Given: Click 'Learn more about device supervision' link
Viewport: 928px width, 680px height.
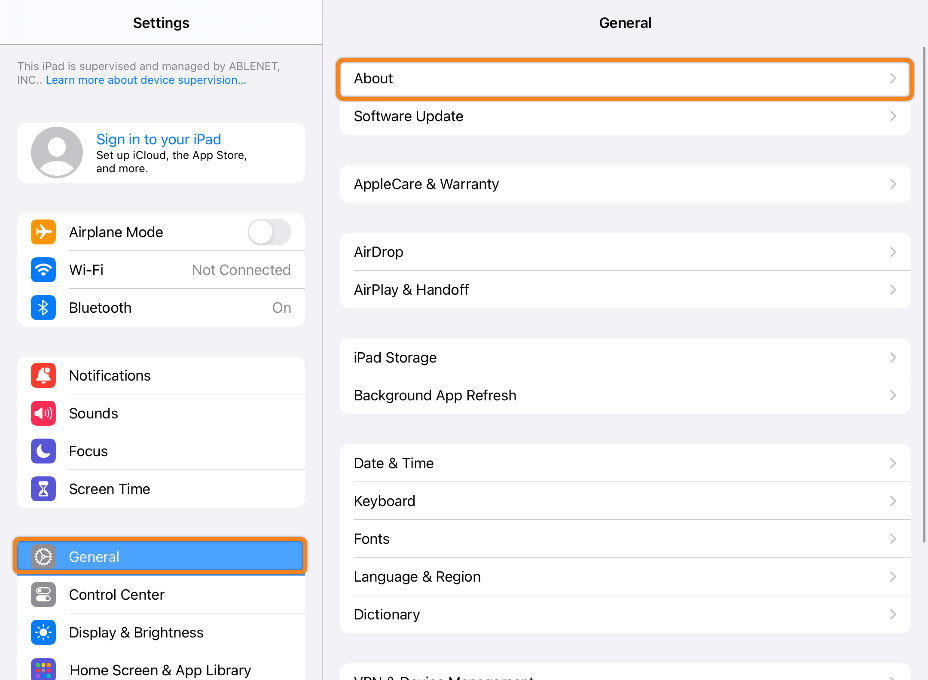Looking at the screenshot, I should point(146,80).
